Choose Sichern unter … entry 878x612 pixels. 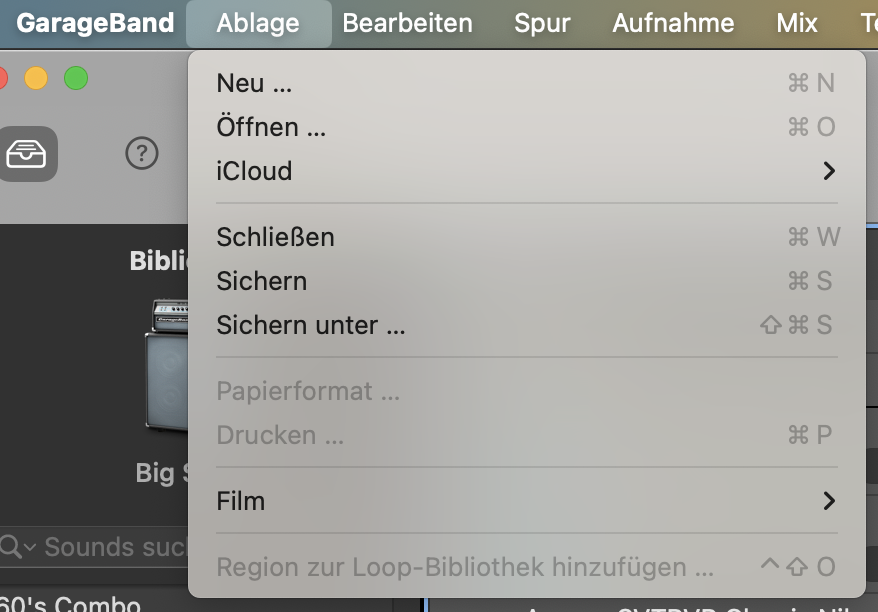pyautogui.click(x=527, y=325)
